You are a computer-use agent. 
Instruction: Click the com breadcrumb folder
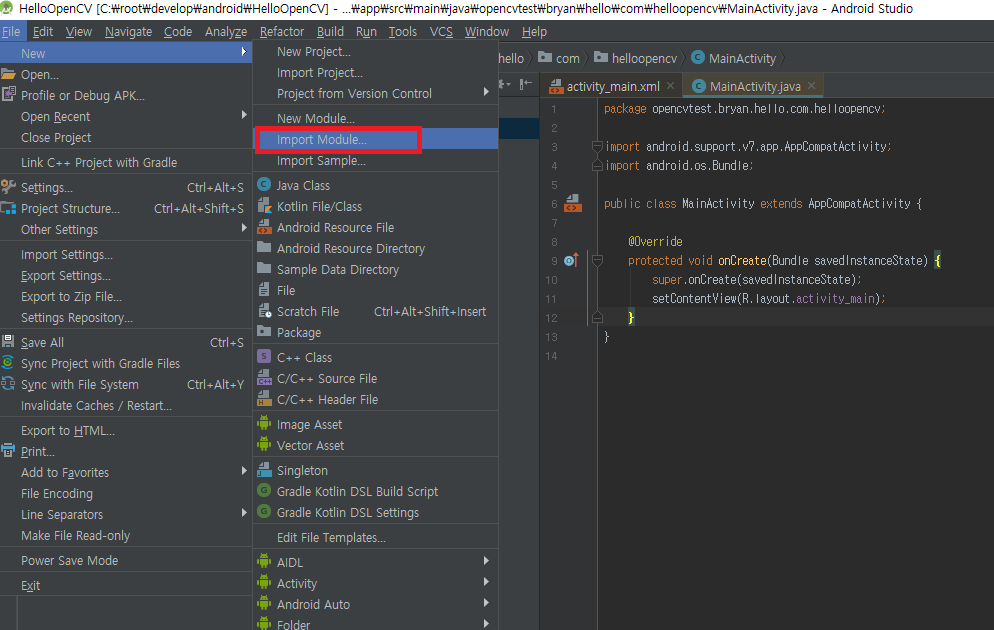[559, 58]
